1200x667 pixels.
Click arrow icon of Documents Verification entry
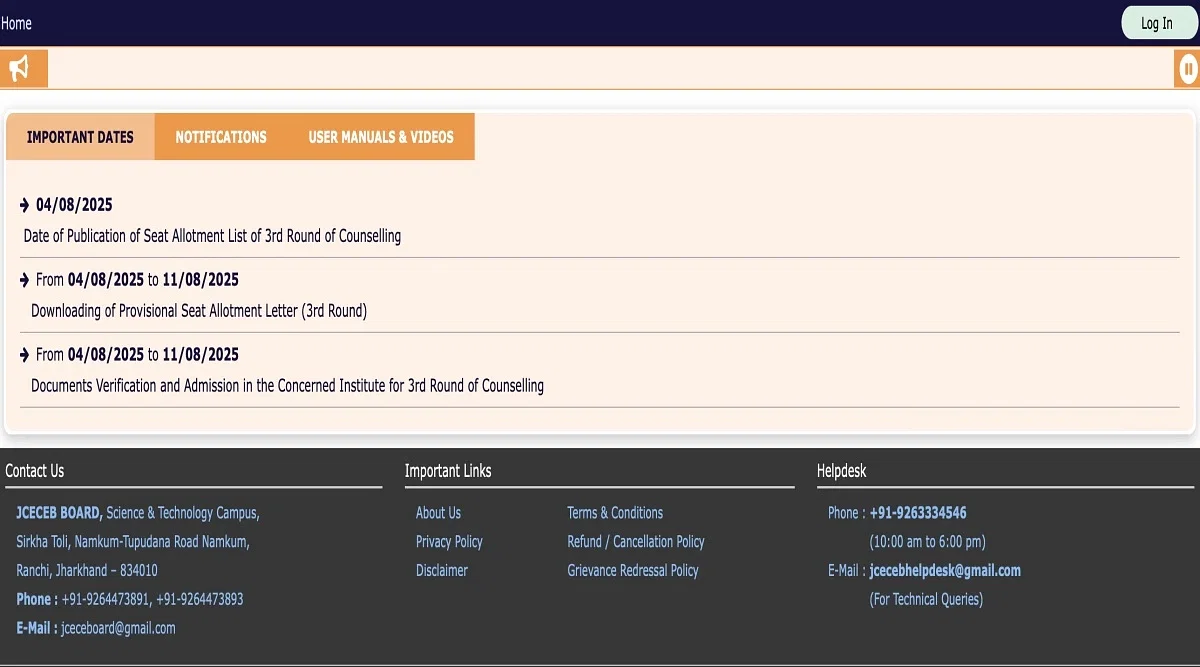(25, 355)
